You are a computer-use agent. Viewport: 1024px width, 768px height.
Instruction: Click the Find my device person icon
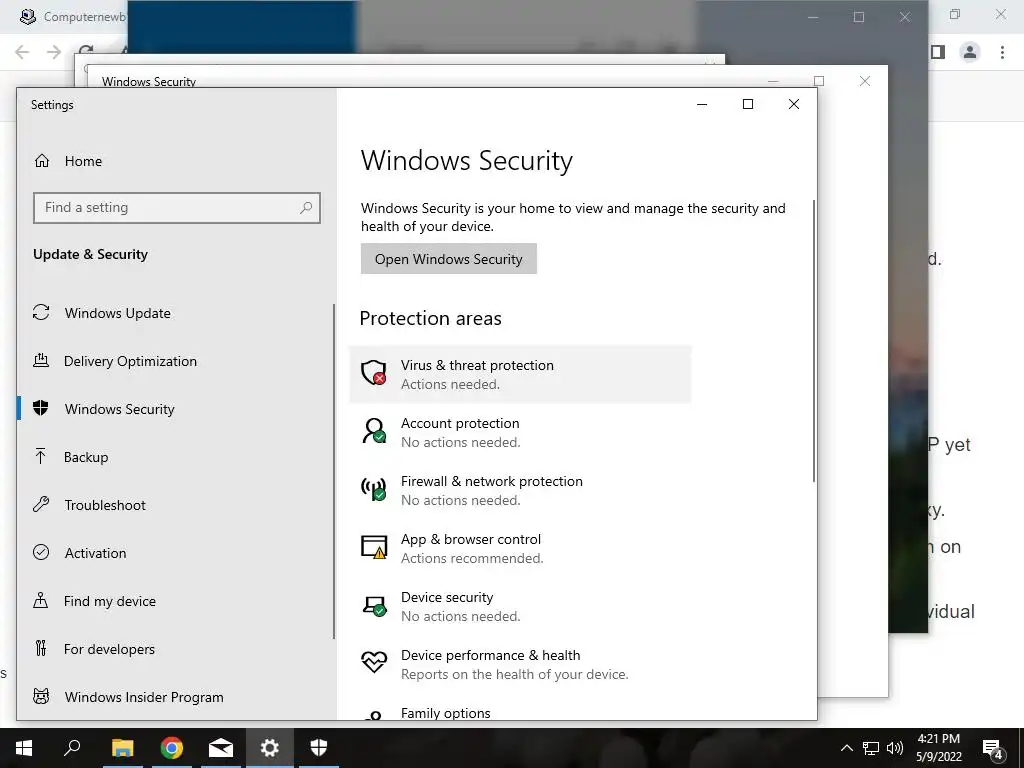coord(40,601)
